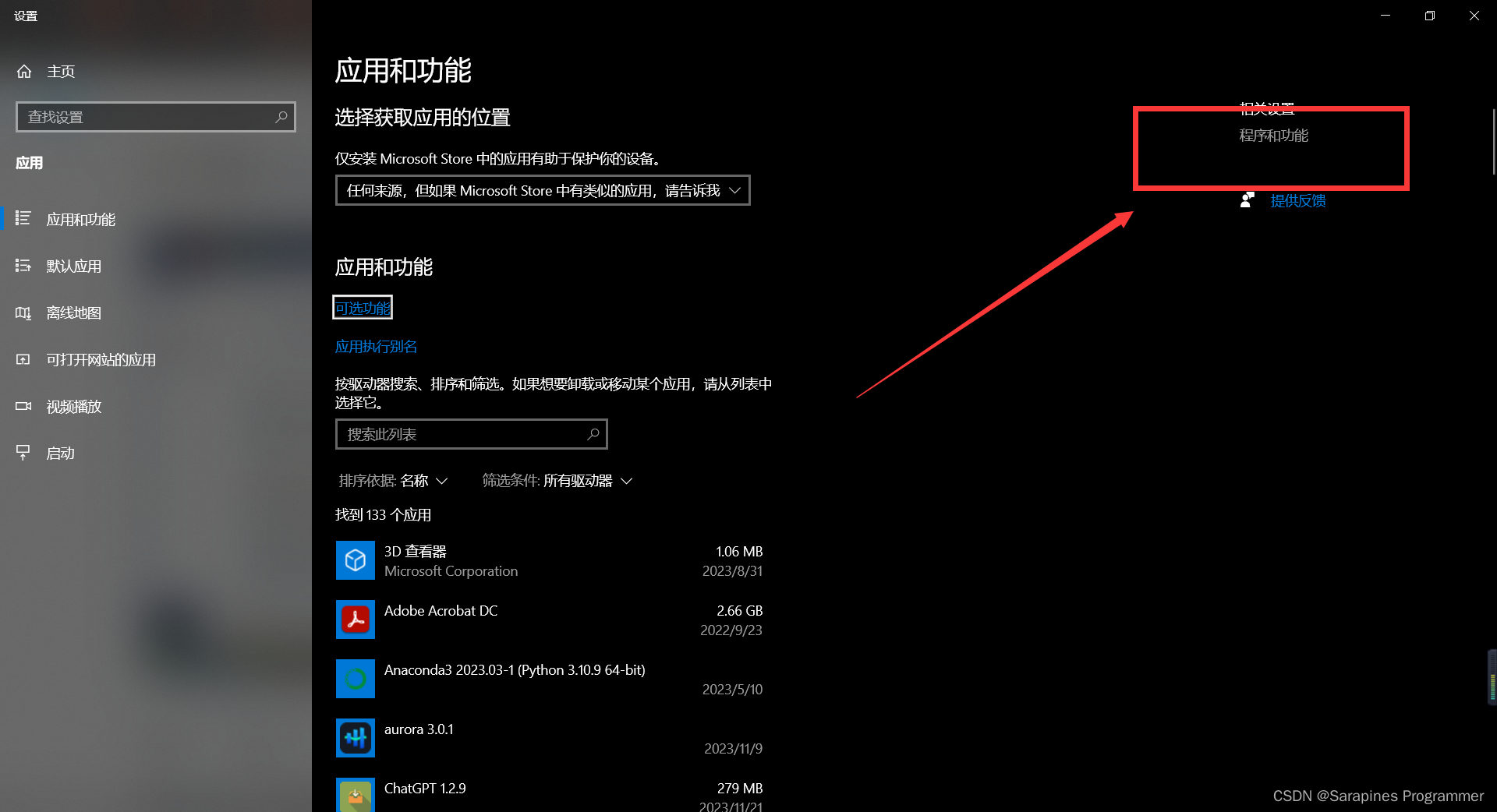
Task: Click the 可打开网站的应用 icon
Action: click(x=23, y=359)
